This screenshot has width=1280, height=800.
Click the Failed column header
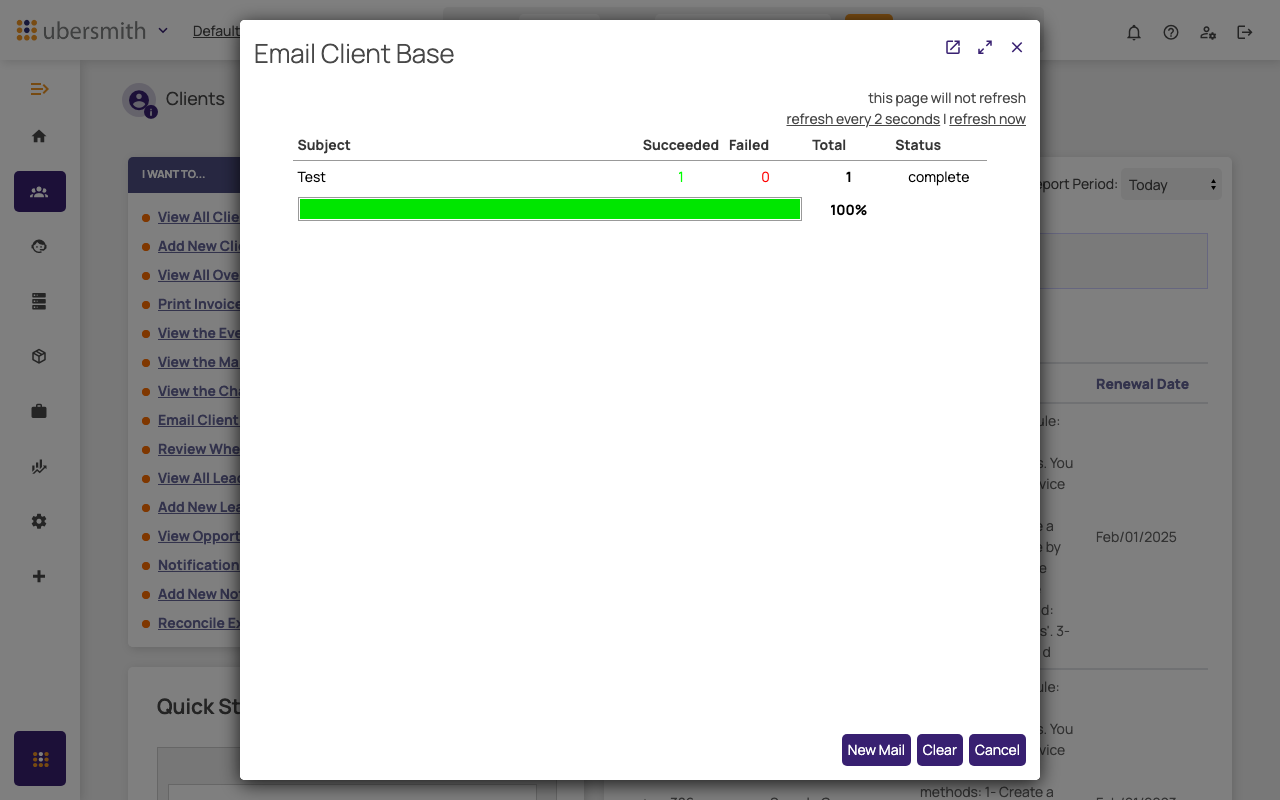(749, 145)
